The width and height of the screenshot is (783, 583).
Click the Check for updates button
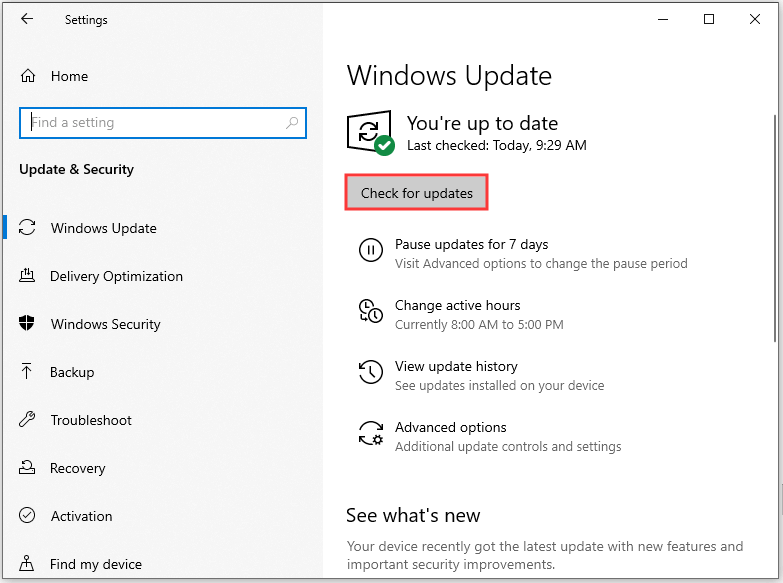[416, 193]
